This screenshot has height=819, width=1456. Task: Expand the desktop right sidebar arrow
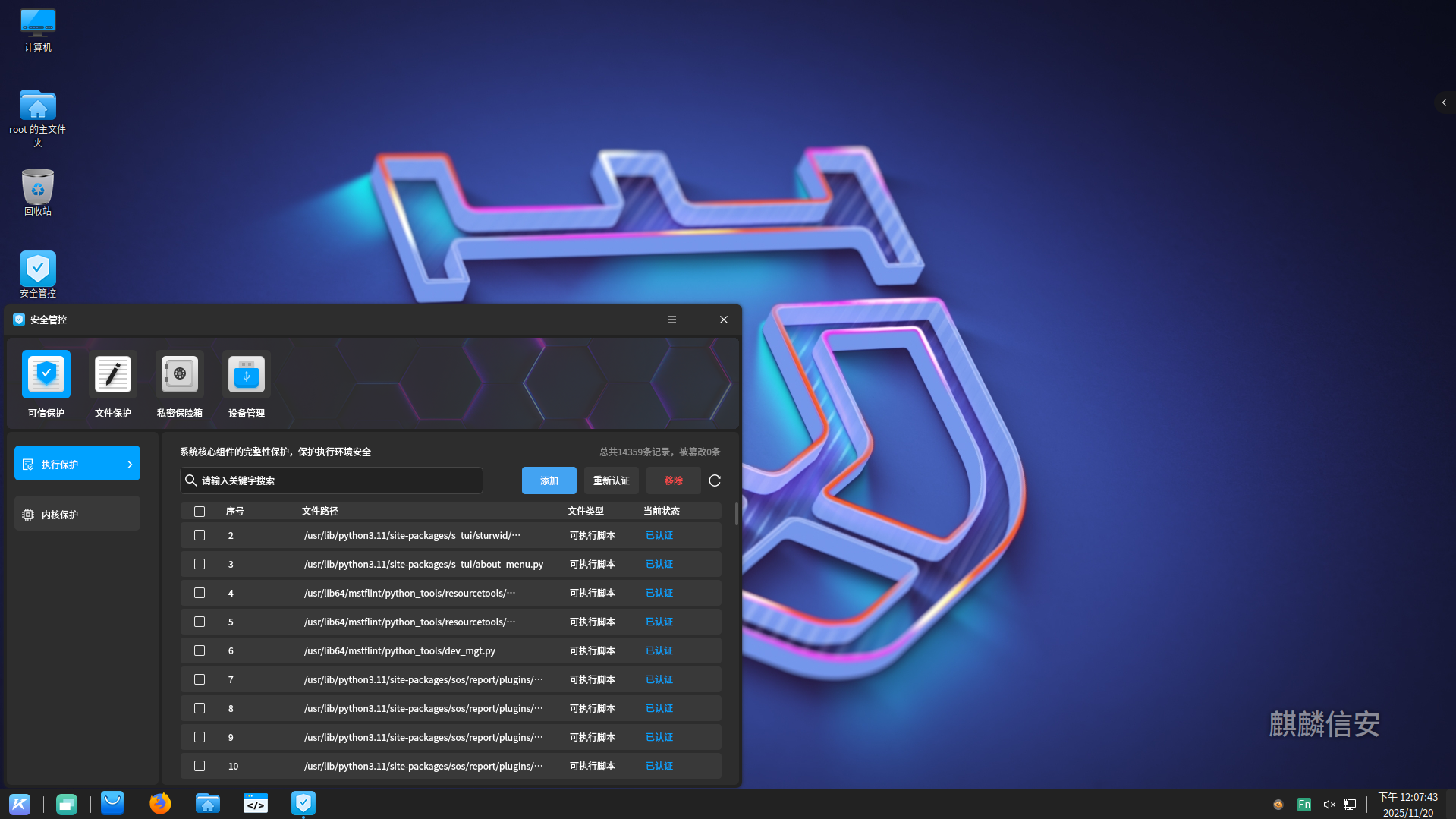(1443, 102)
